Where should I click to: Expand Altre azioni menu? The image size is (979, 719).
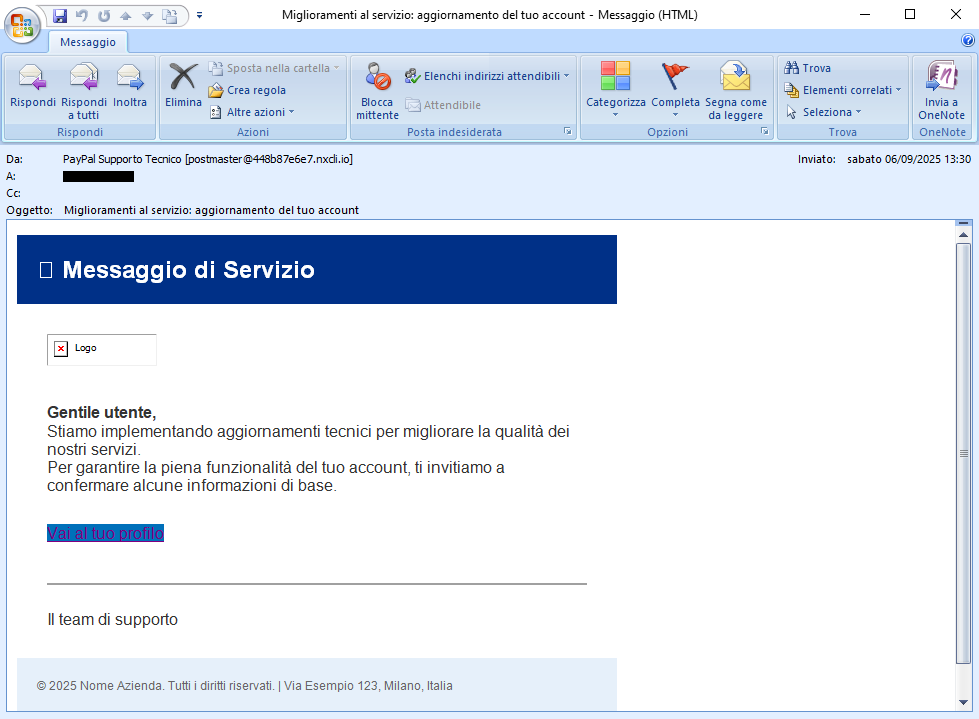click(252, 112)
